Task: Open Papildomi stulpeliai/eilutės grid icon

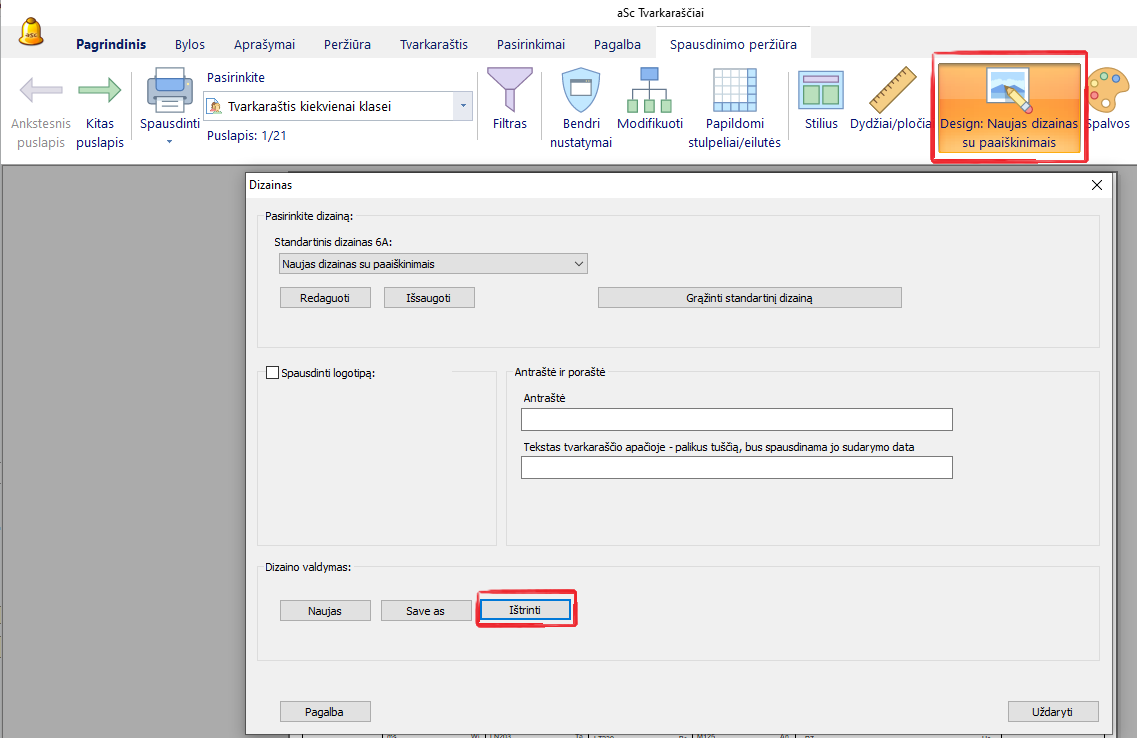Action: 734,91
